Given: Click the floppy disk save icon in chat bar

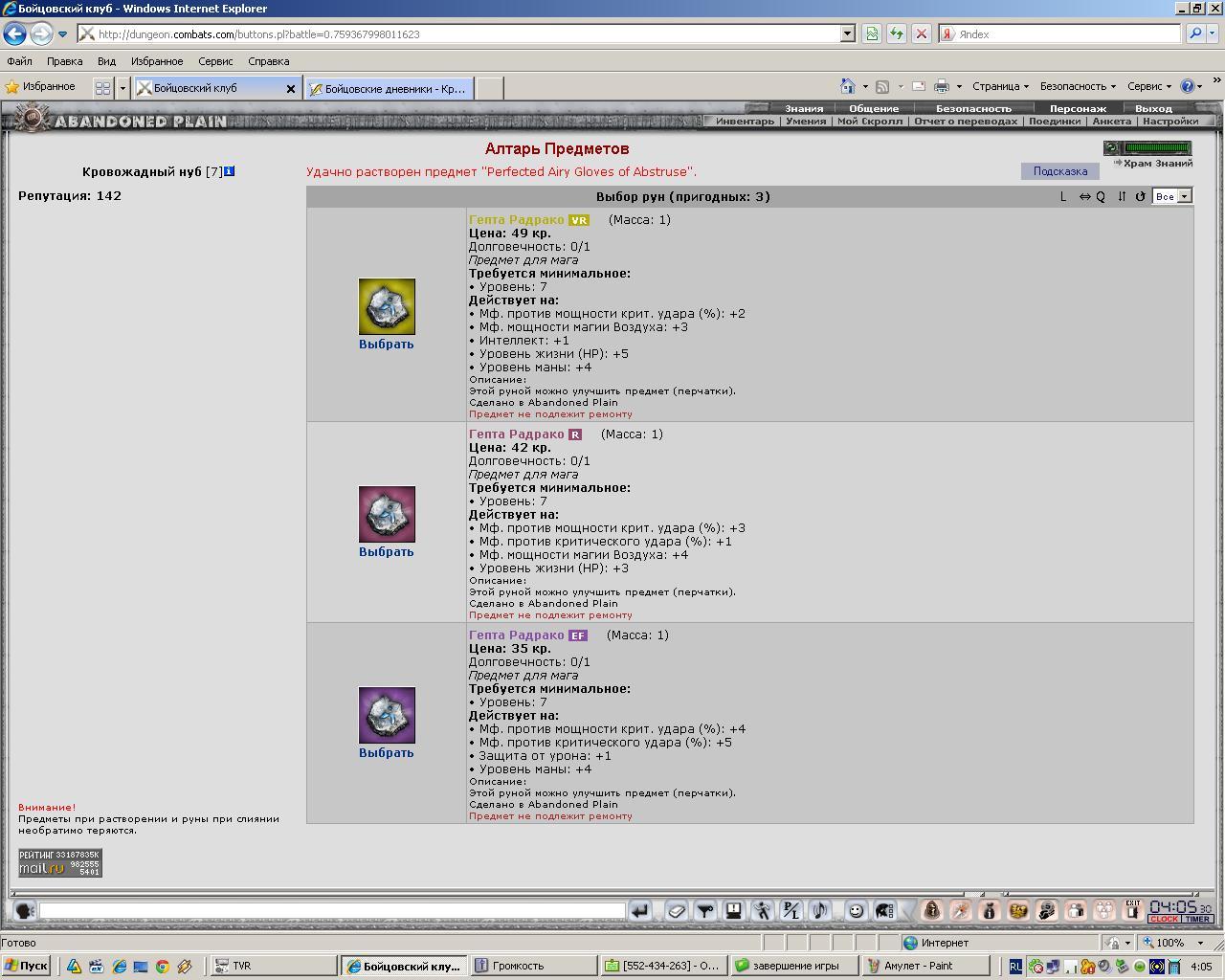Looking at the screenshot, I should (x=733, y=910).
